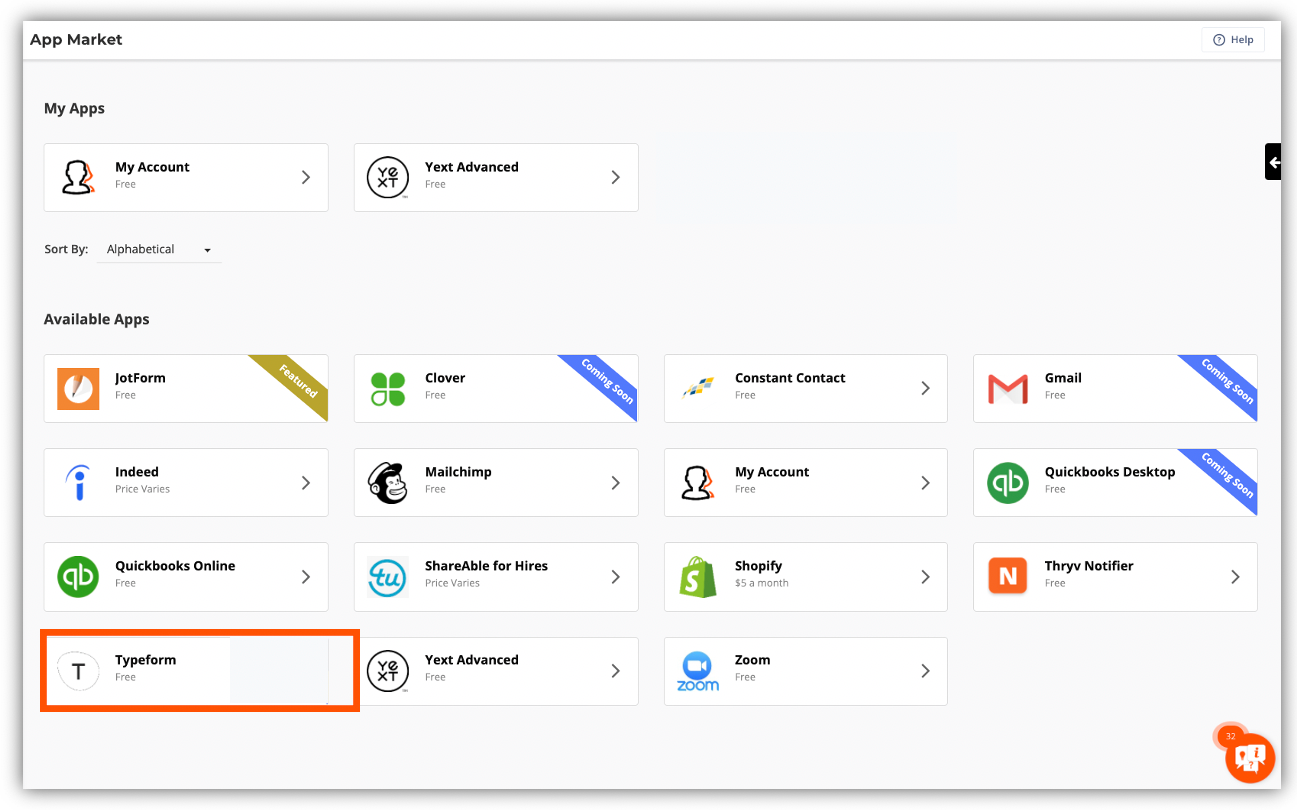Viewport: 1297px width, 810px height.
Task: Click the 'Constant Contact' app title
Action: (790, 378)
